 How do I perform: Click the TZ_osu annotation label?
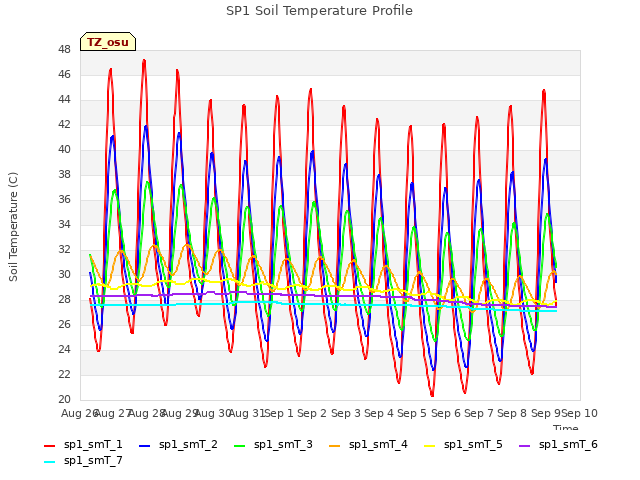(x=108, y=42)
